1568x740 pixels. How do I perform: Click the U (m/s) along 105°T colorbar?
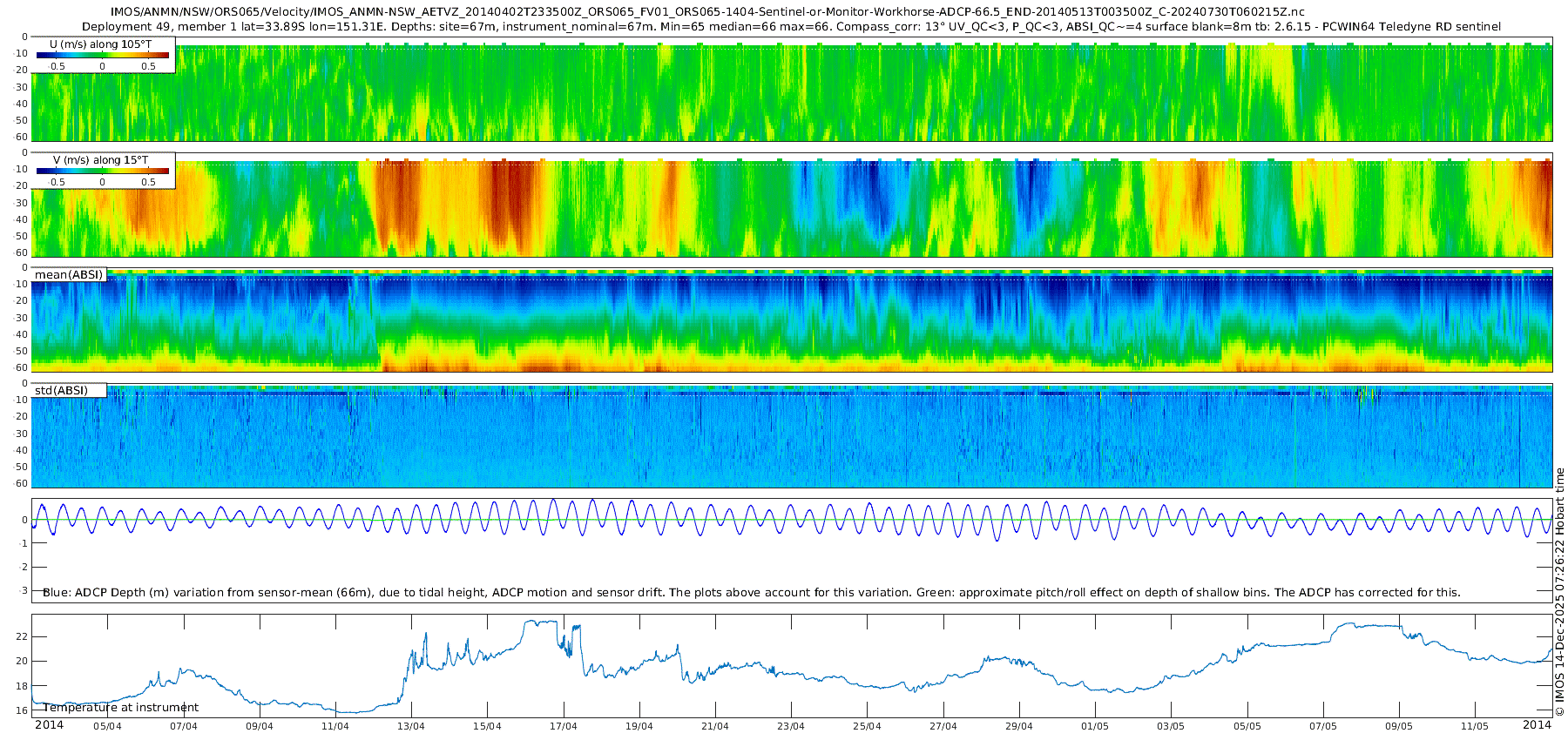point(103,55)
